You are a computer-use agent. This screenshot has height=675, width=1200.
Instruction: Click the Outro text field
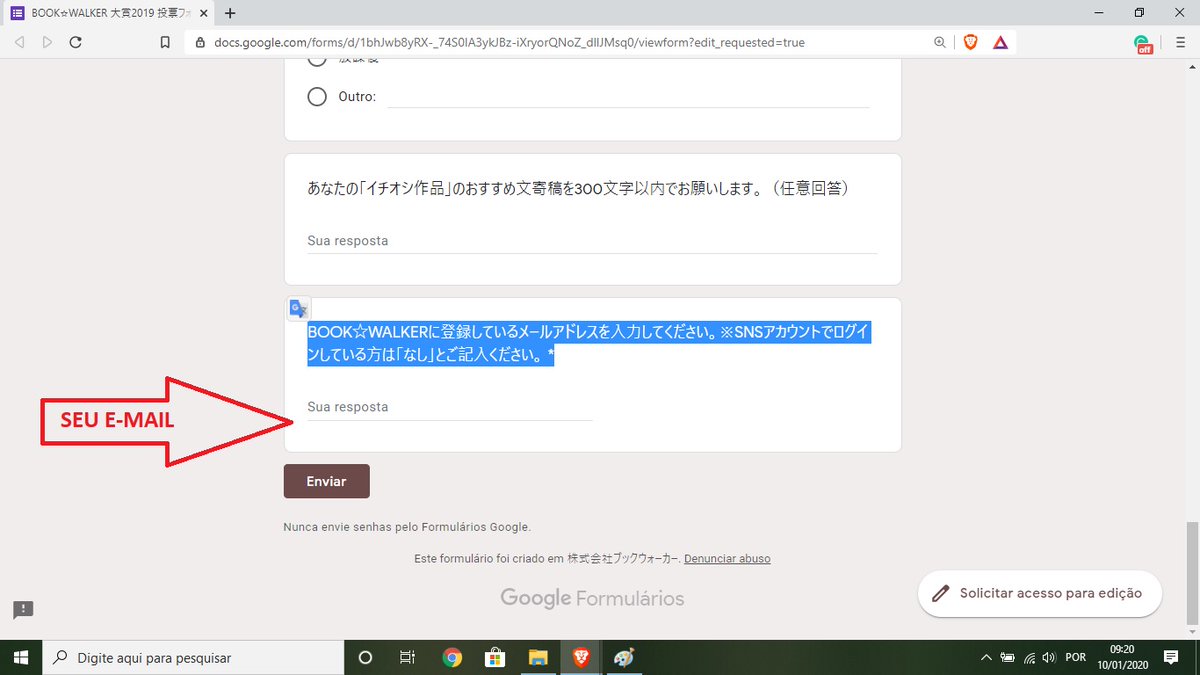pyautogui.click(x=628, y=96)
